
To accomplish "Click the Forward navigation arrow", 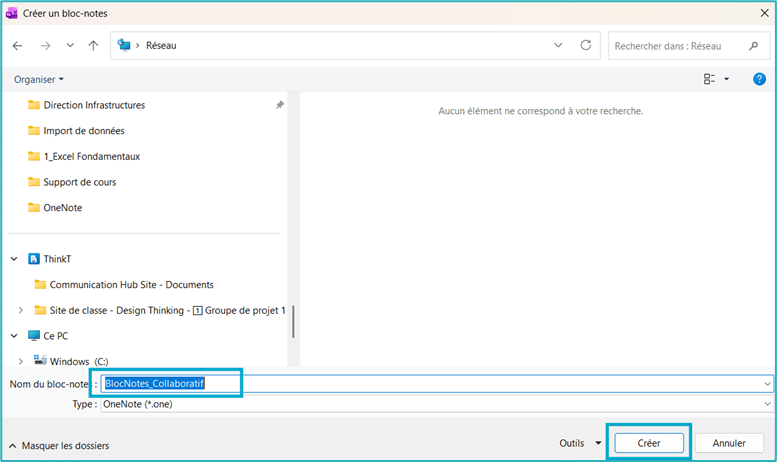I will [x=45, y=46].
